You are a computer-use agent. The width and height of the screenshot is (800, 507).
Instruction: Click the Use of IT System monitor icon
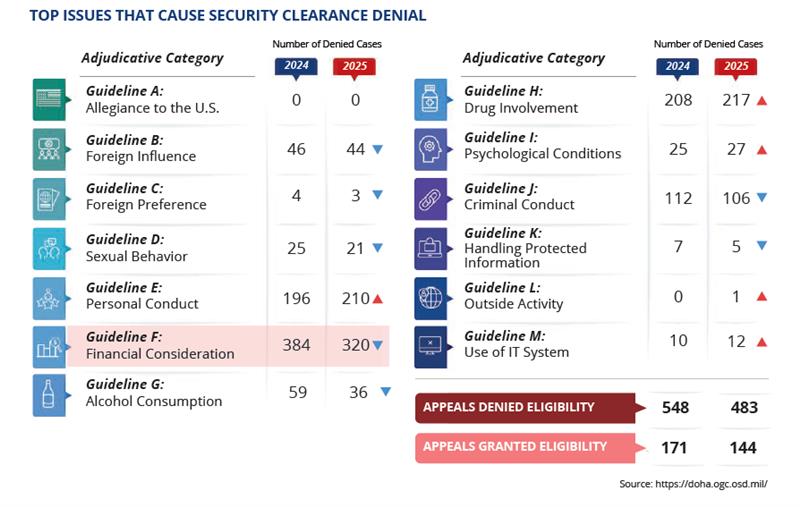[x=430, y=346]
